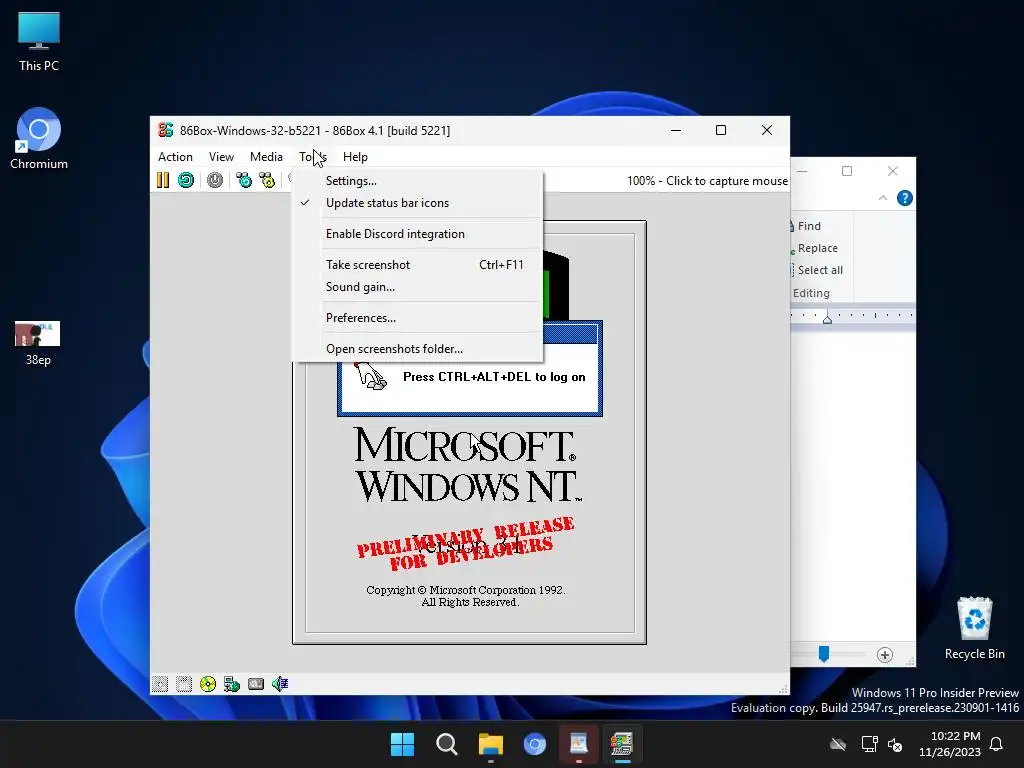Screen dimensions: 1024x768
Task: Open the Chromium desktop shortcut
Action: (39, 139)
